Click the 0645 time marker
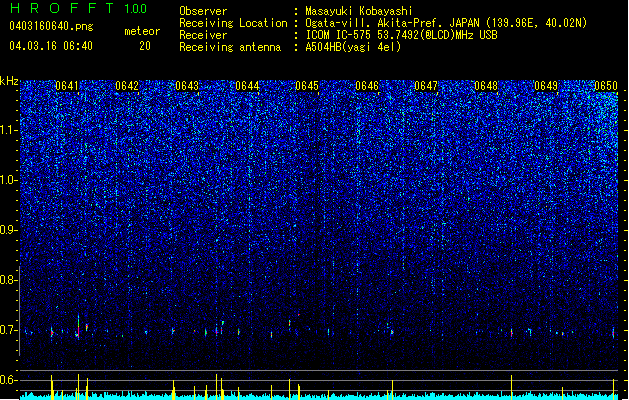The width and height of the screenshot is (629, 400). [x=307, y=86]
